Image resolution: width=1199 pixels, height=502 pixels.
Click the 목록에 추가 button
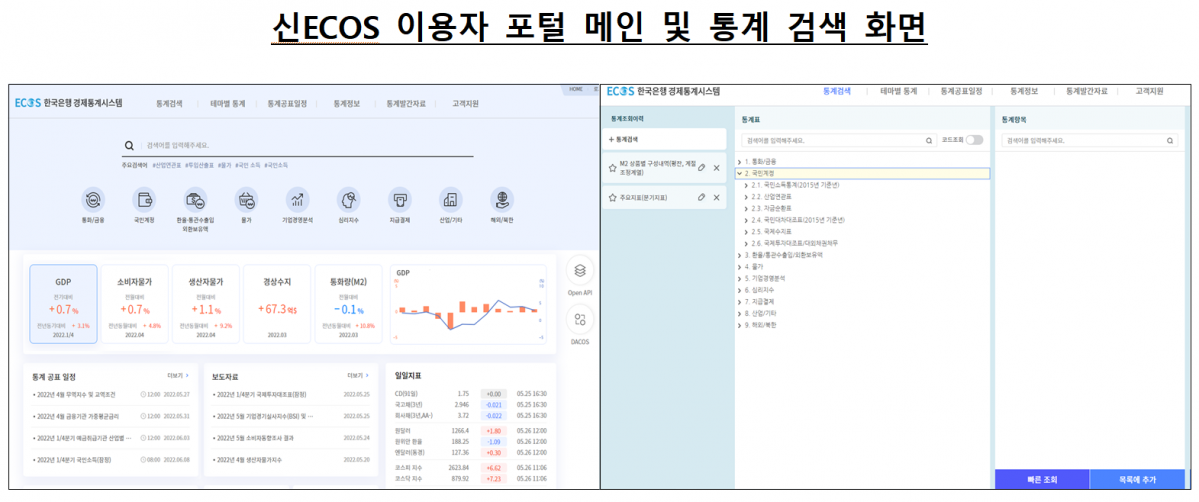click(x=1137, y=480)
